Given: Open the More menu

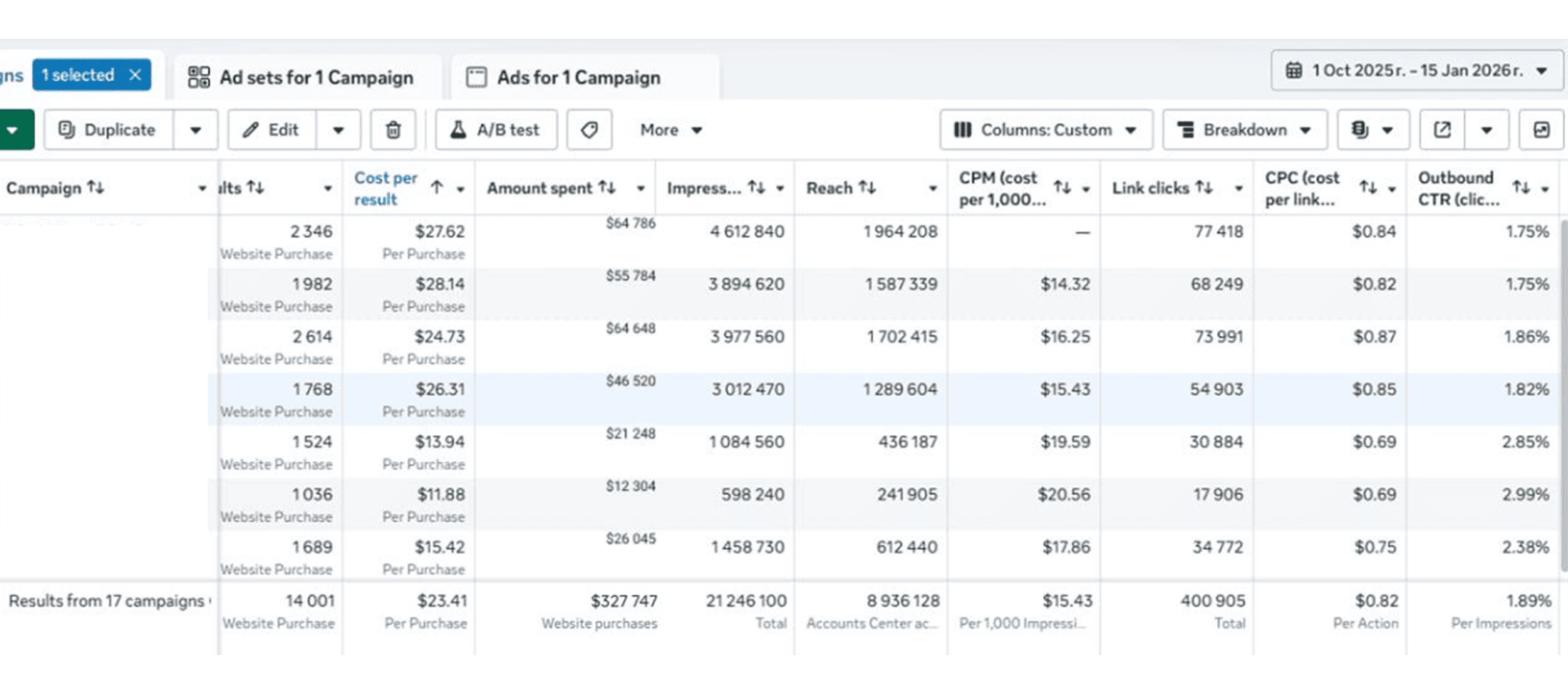Looking at the screenshot, I should pyautogui.click(x=670, y=130).
